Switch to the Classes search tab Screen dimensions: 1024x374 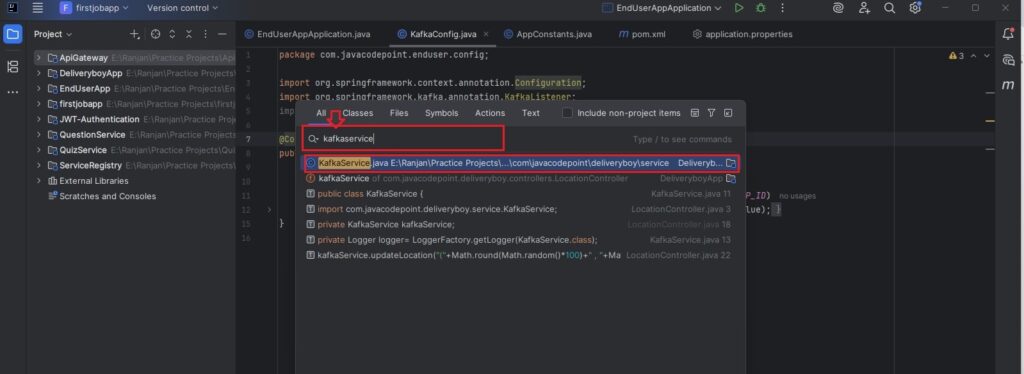pyautogui.click(x=358, y=113)
